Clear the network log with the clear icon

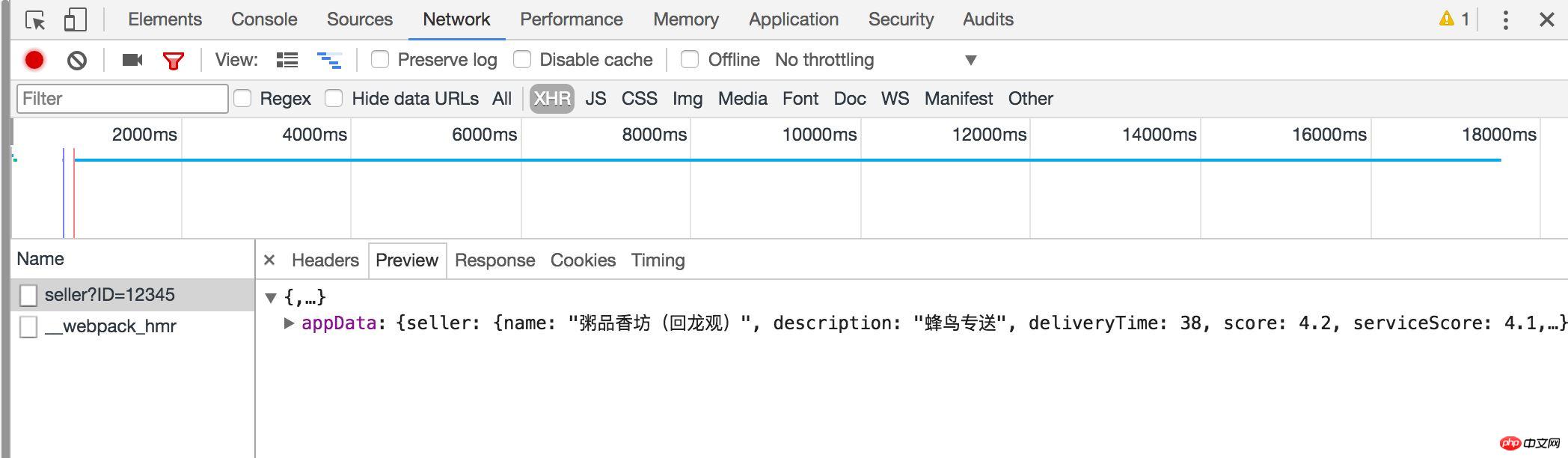click(x=76, y=60)
